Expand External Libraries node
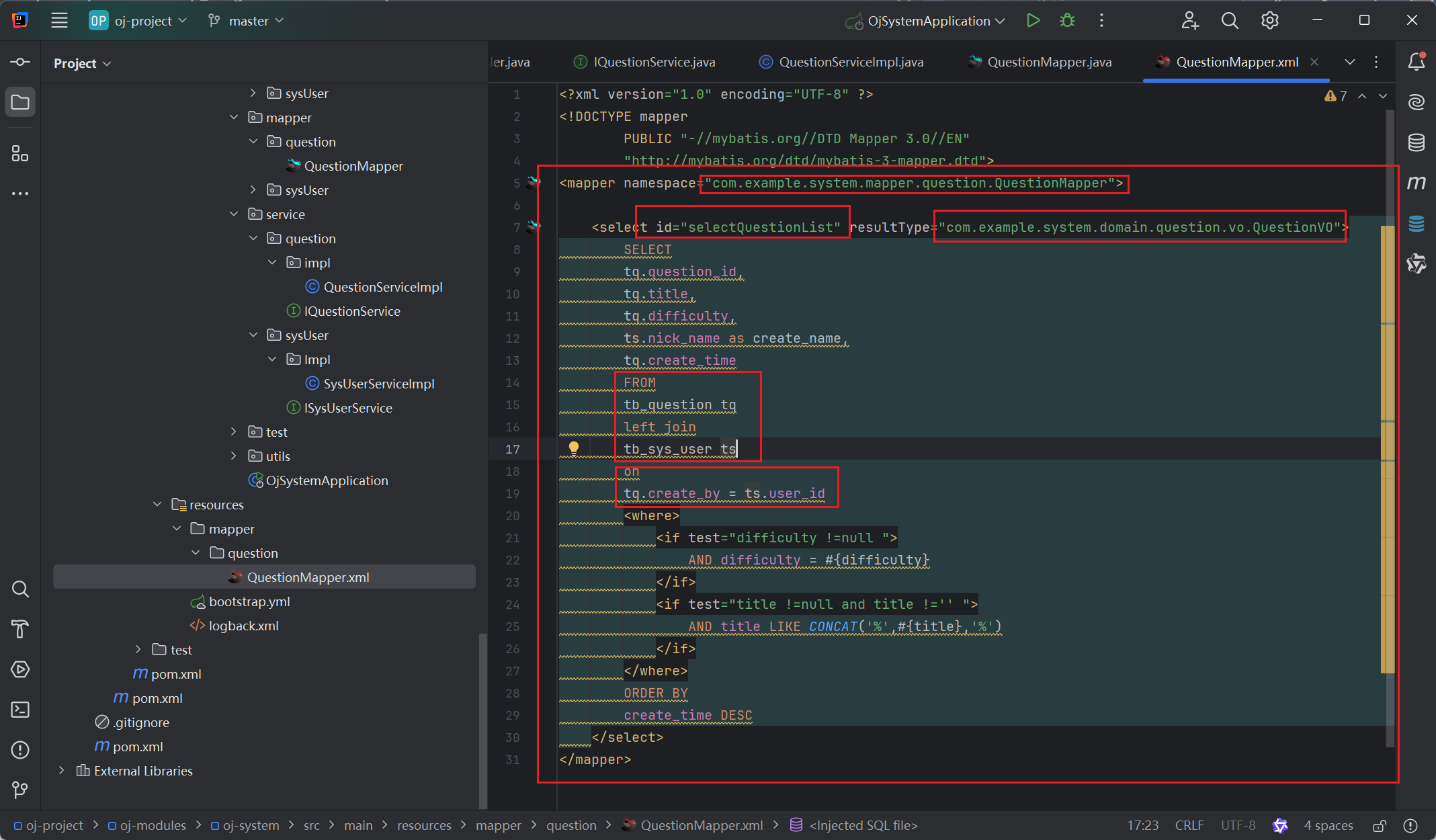This screenshot has height=840, width=1436. (62, 770)
